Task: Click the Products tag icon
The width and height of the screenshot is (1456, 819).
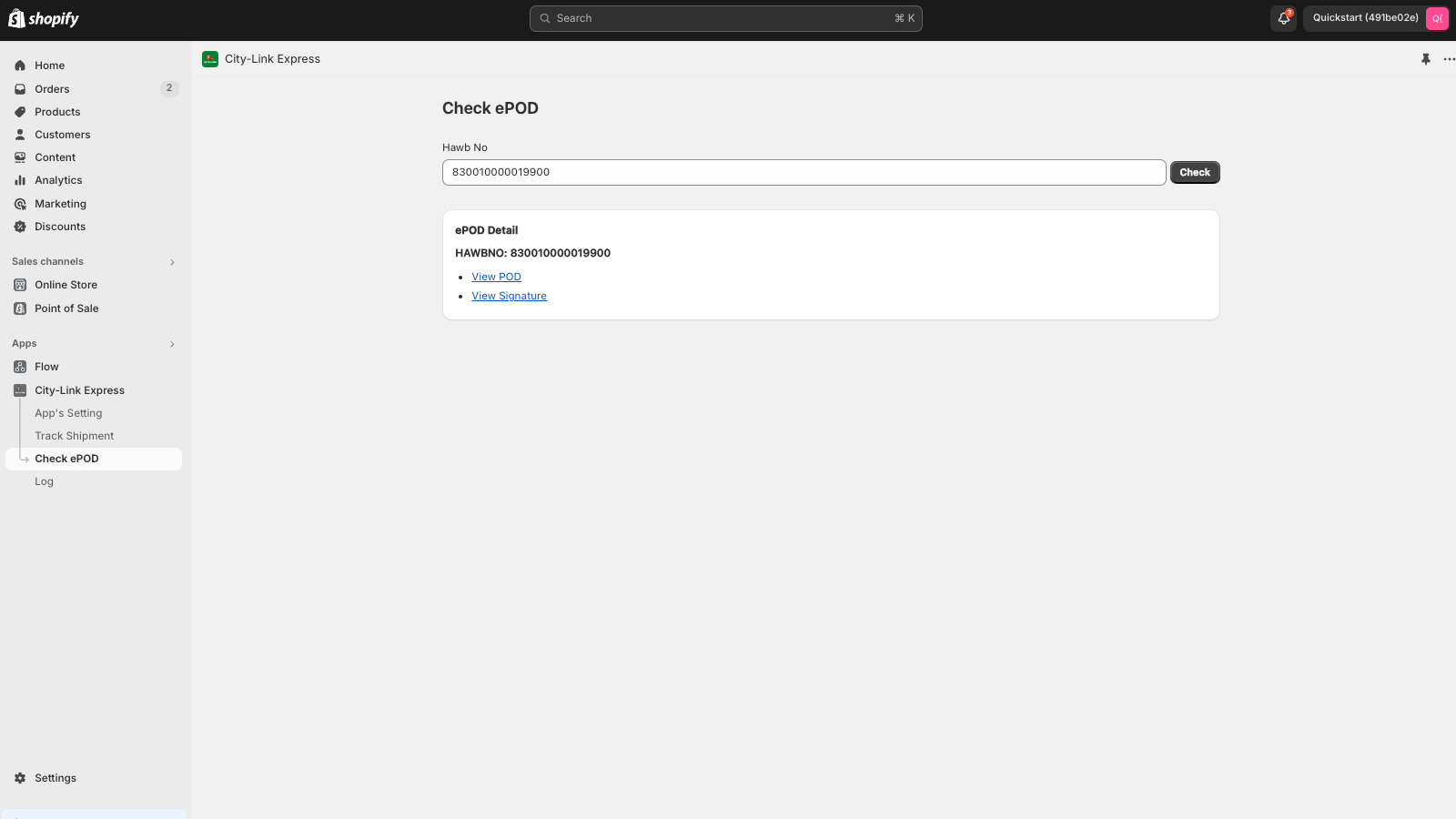Action: click(20, 112)
